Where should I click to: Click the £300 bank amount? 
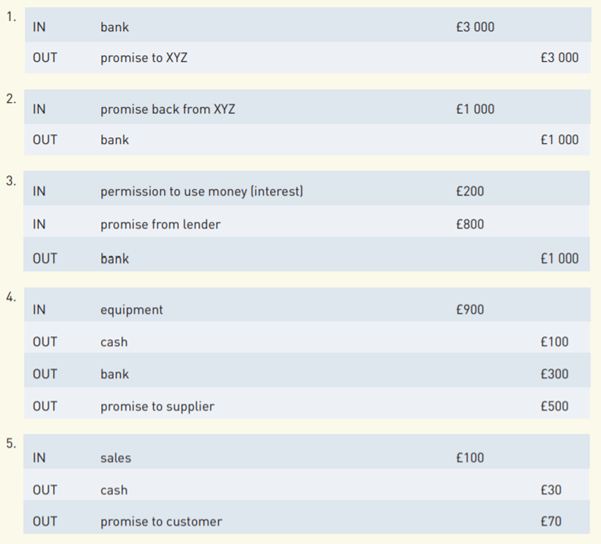[553, 374]
